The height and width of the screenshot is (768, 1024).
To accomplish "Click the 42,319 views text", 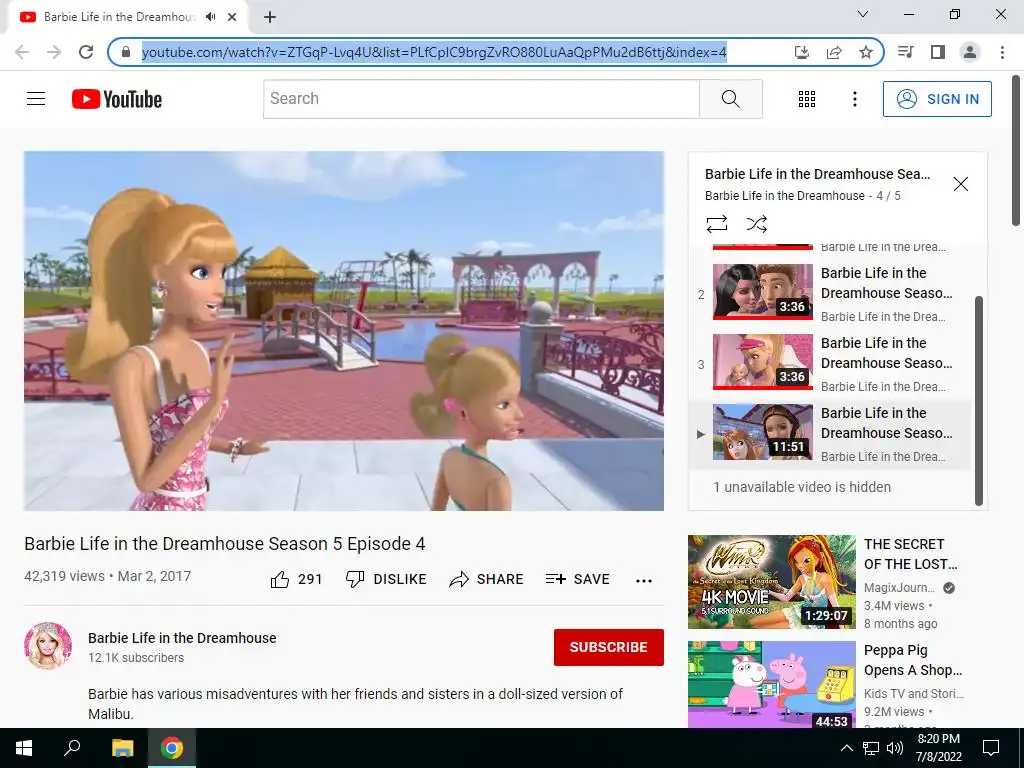I will coord(64,577).
